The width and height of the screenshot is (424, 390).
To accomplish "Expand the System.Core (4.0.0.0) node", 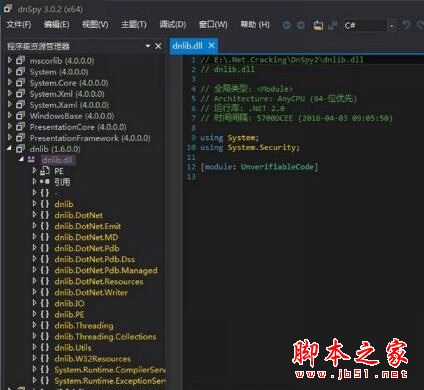I will point(10,82).
